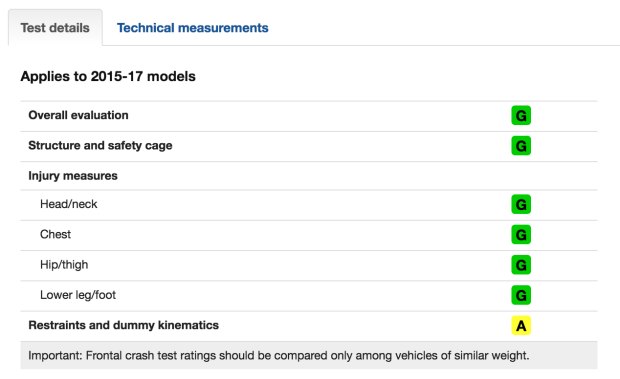620x379 pixels.
Task: Click the Injury measures heading
Action: coord(73,175)
